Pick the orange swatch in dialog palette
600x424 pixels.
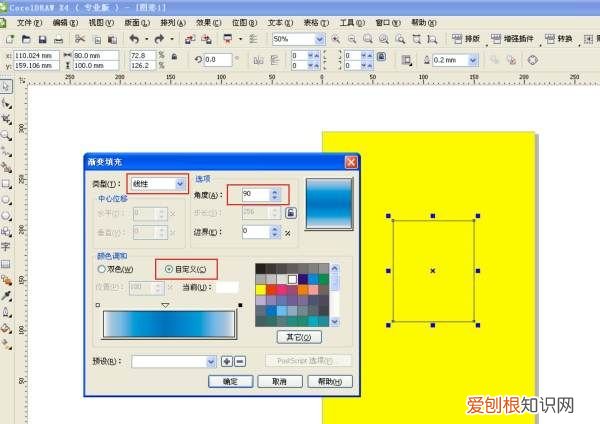[x=303, y=290]
